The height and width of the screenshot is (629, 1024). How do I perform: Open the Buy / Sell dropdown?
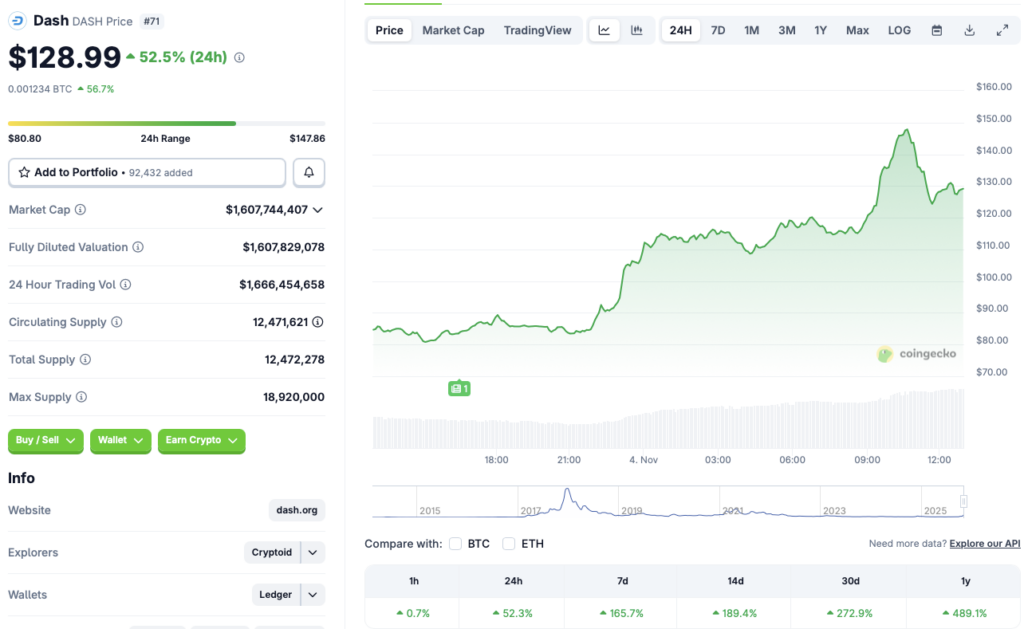point(45,440)
